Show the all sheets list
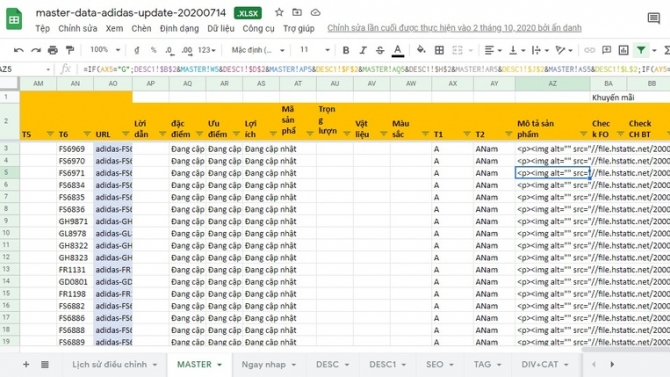 [45, 365]
